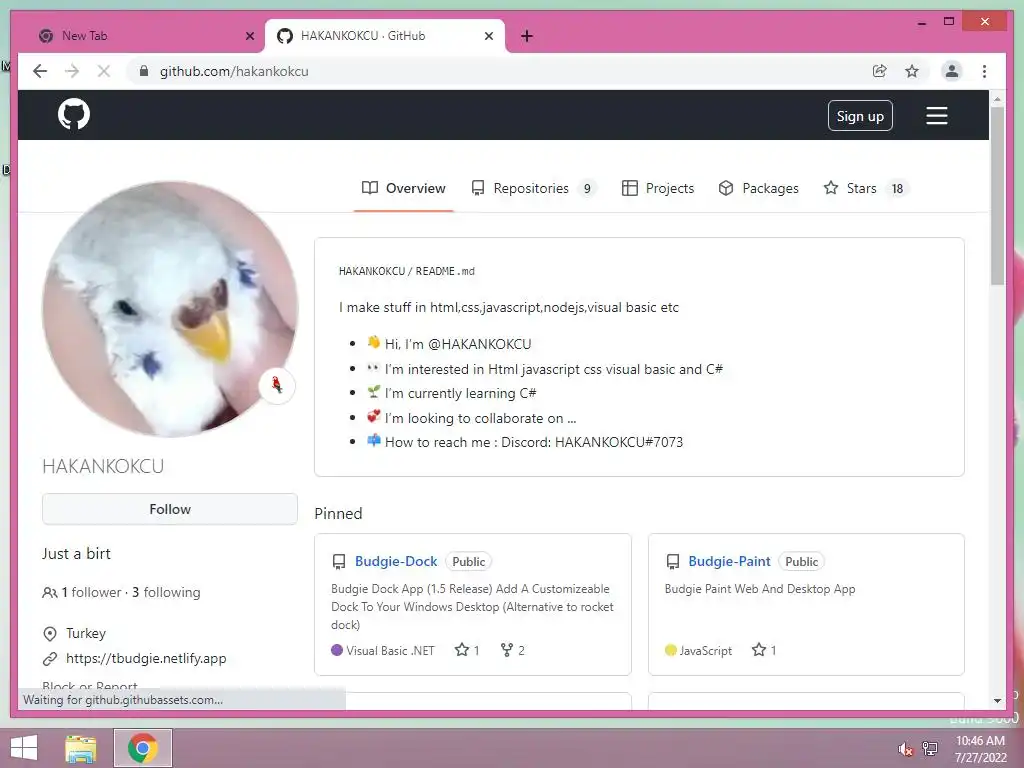Open the Projects tab

pyautogui.click(x=658, y=188)
